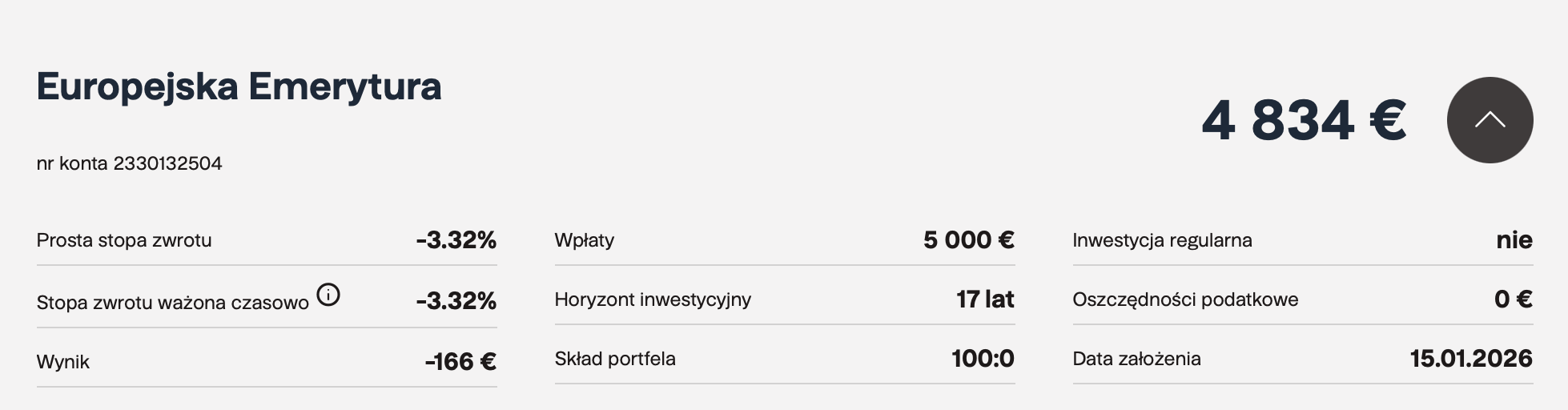
Task: Click the -166 € result value
Action: [460, 362]
